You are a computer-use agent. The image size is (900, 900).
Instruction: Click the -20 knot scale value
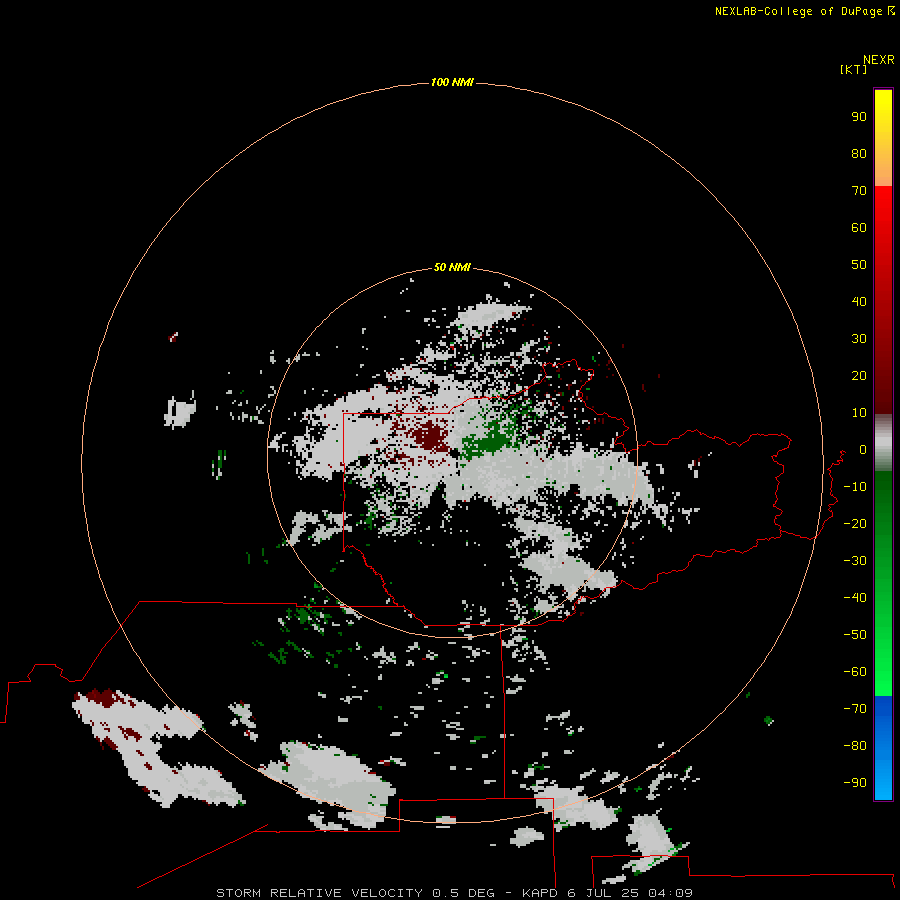point(855,524)
